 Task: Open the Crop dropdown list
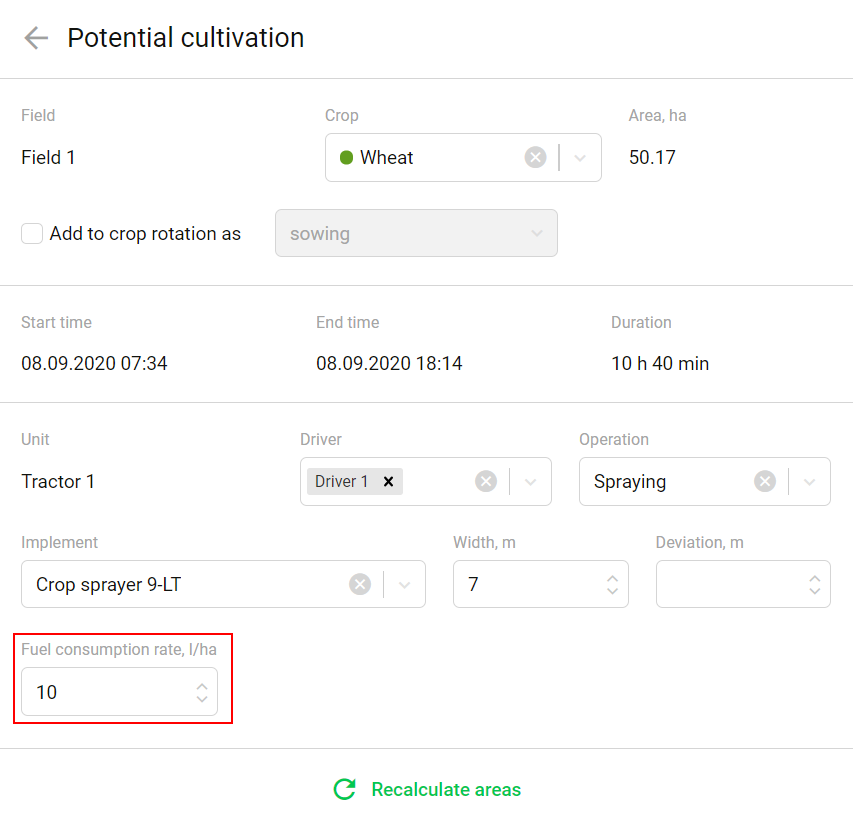pyautogui.click(x=580, y=157)
